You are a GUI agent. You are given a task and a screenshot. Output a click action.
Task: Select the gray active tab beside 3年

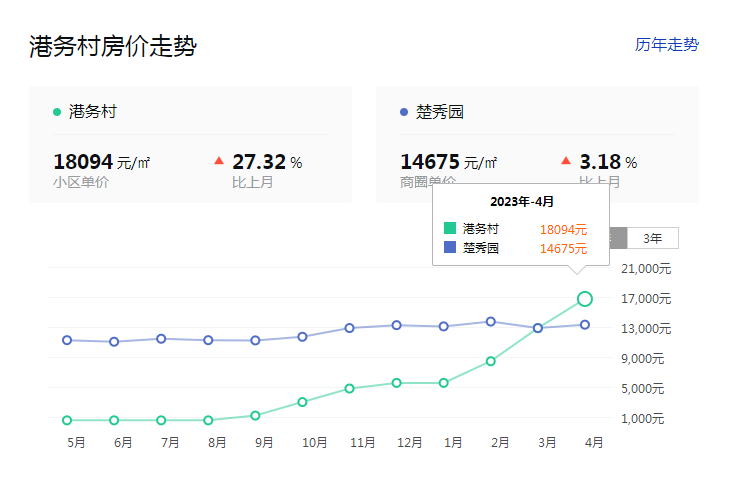(x=618, y=238)
